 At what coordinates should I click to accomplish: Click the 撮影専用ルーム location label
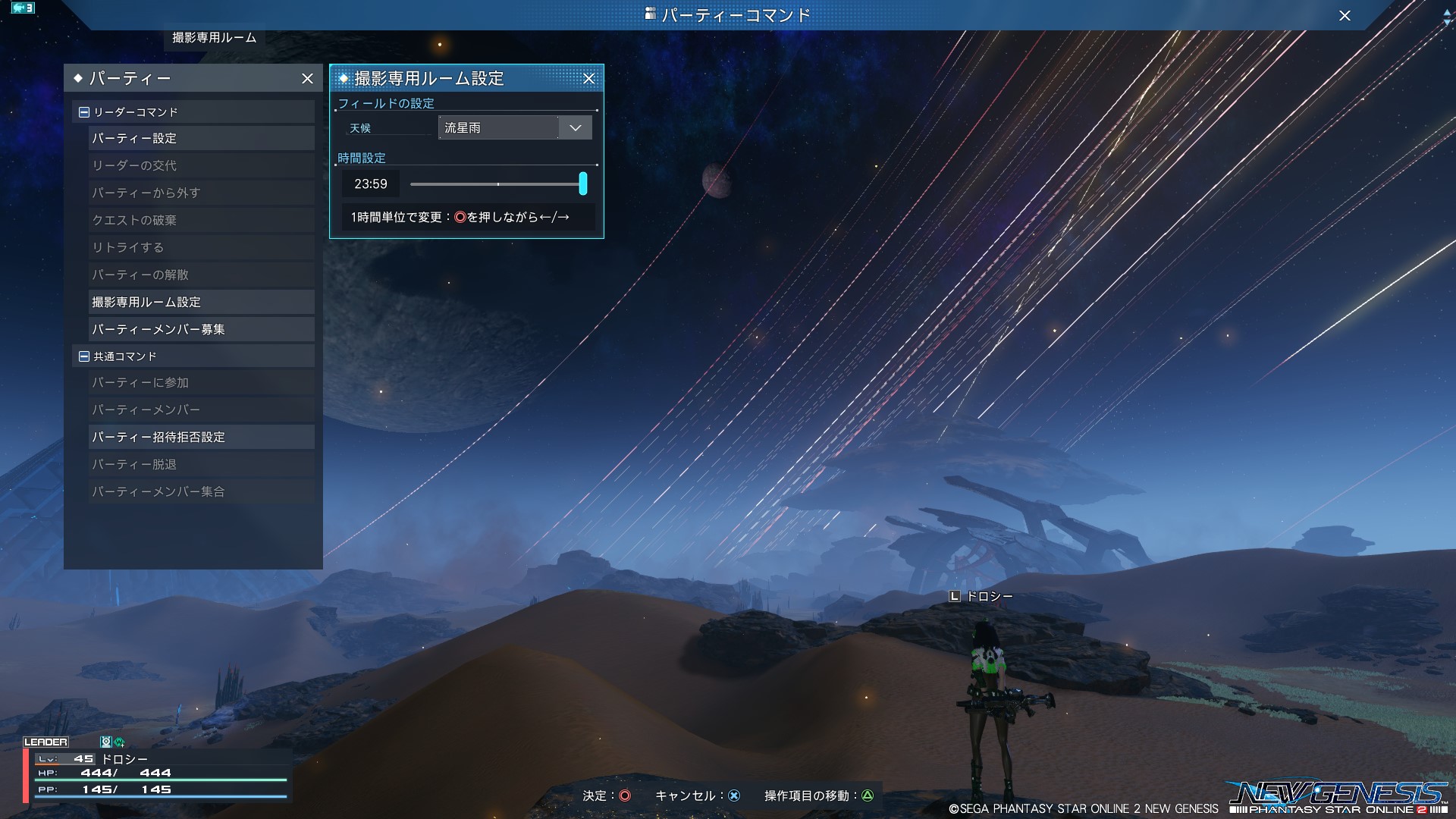[x=214, y=37]
